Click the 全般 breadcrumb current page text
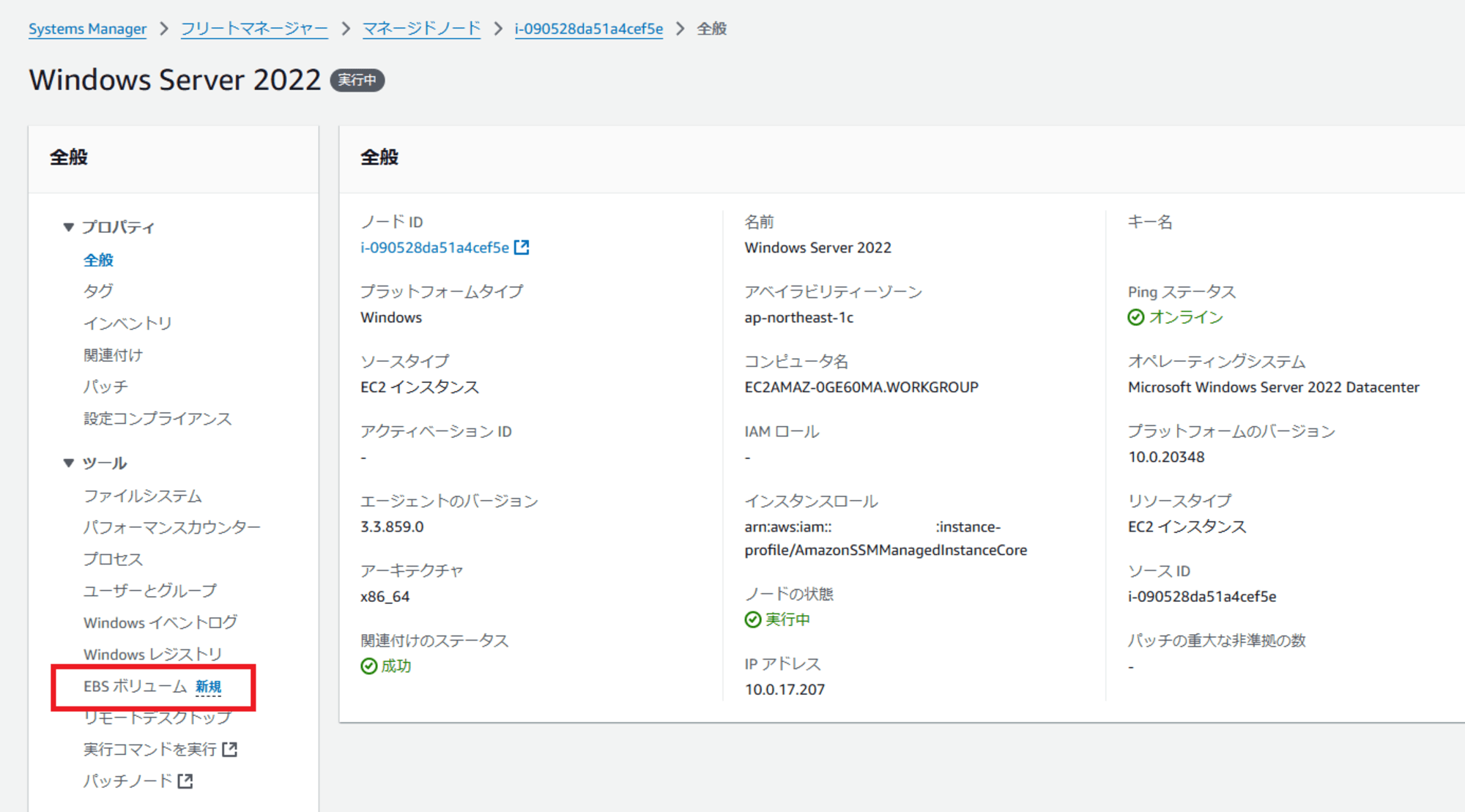This screenshot has height=812, width=1465. tap(712, 29)
